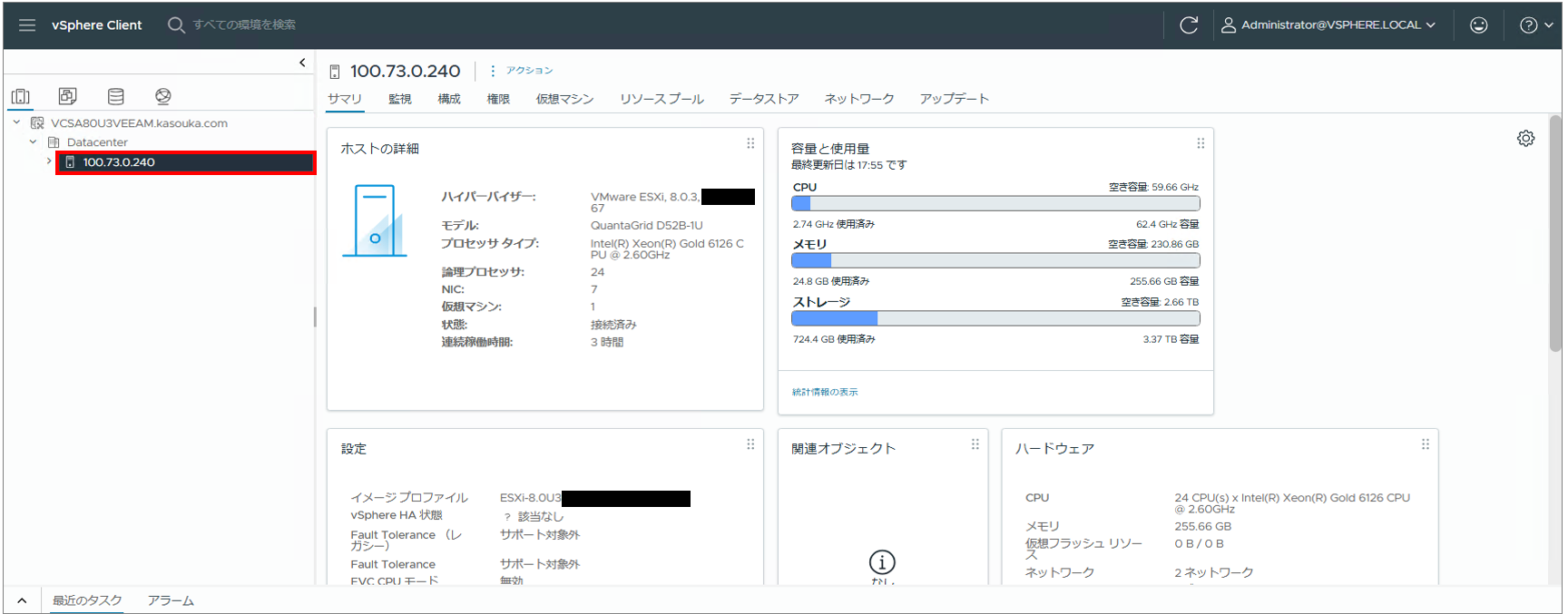Click the search all environments field
This screenshot has height=614, width=1568.
tap(244, 25)
